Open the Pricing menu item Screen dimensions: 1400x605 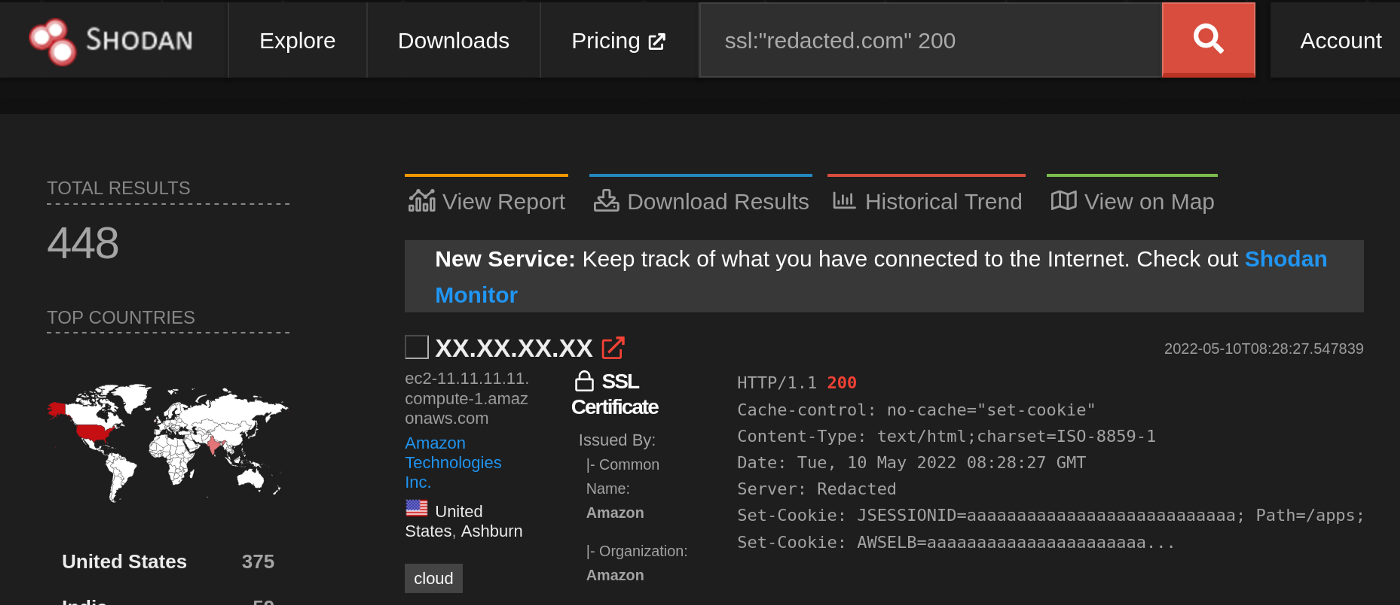[x=618, y=40]
